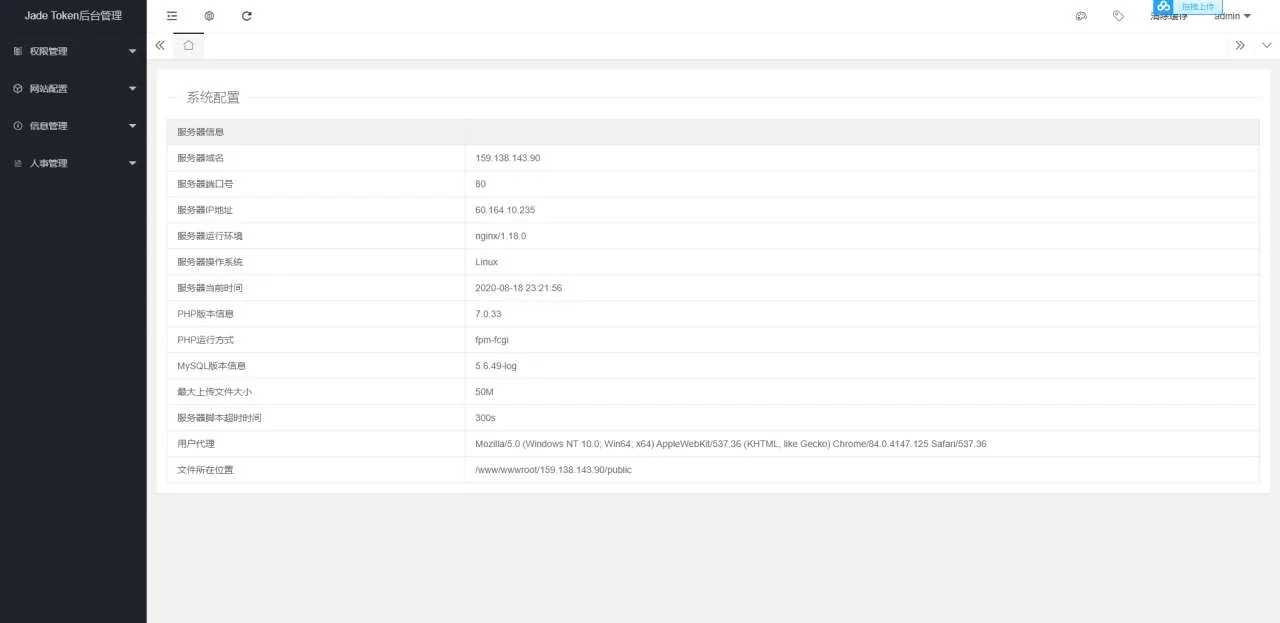Click the 服务器信息 table header
Image resolution: width=1280 pixels, height=623 pixels.
coord(201,132)
